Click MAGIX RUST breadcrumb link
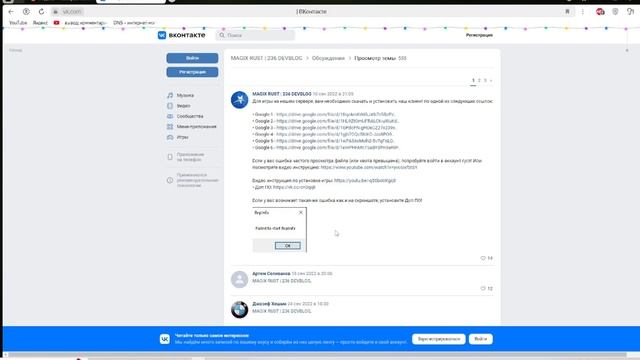This screenshot has width=640, height=360. click(267, 58)
